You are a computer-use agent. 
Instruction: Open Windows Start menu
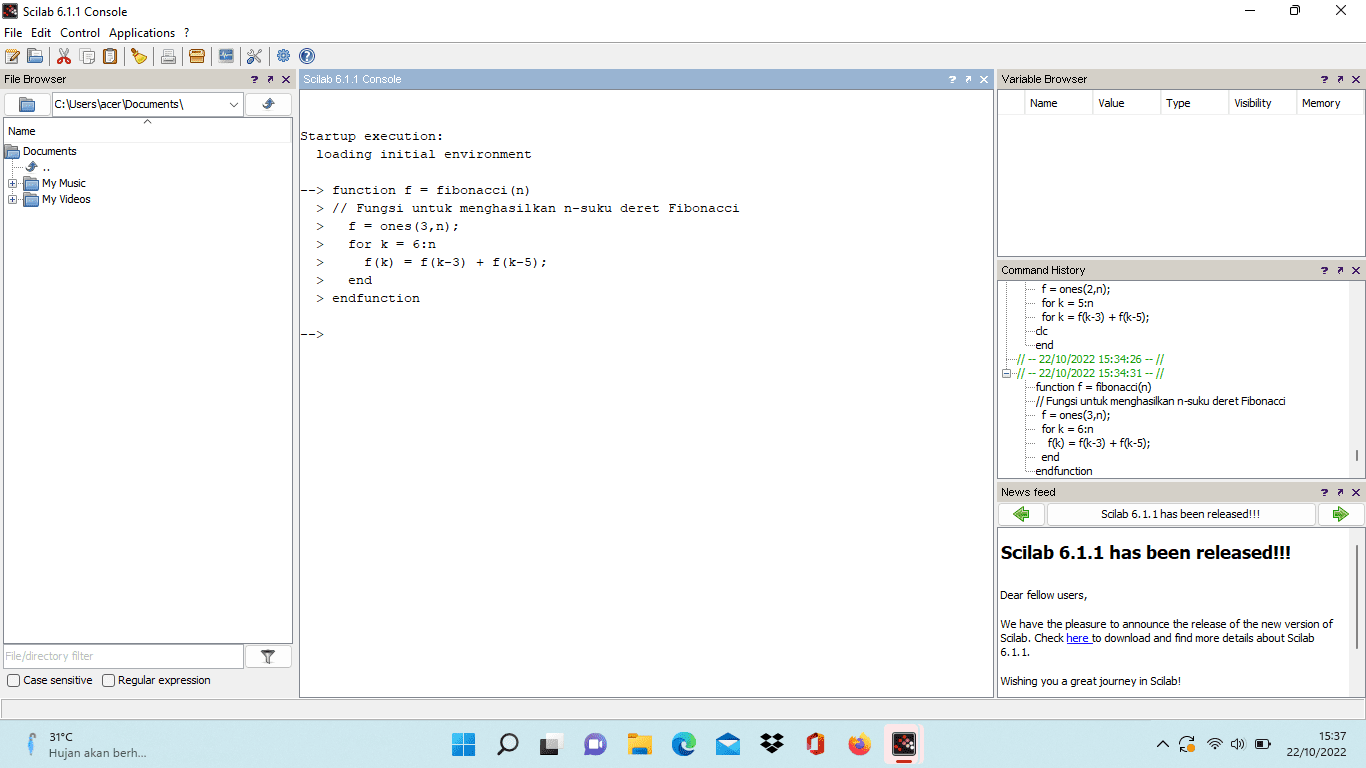point(464,744)
